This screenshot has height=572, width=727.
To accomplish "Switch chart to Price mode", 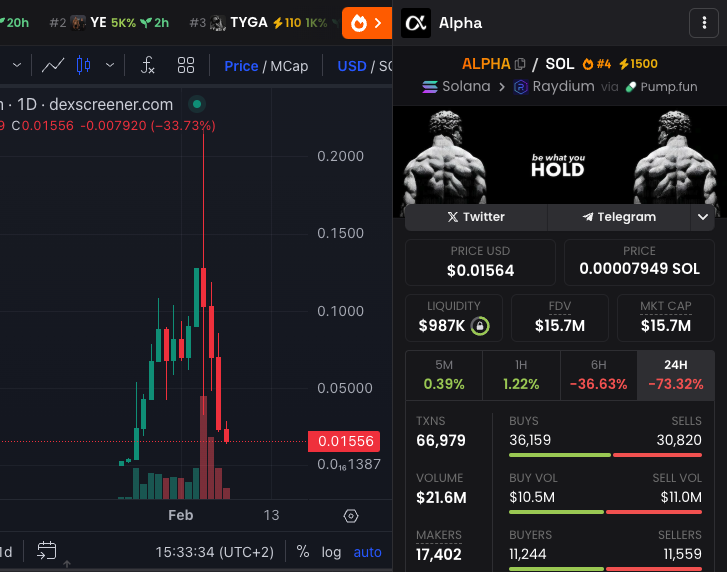I will pos(241,66).
